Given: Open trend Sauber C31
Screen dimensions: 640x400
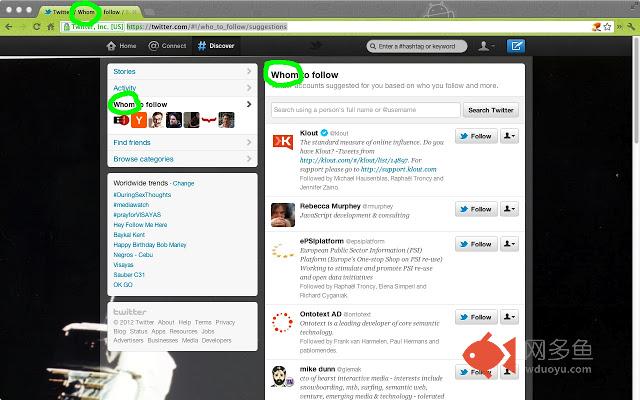Looking at the screenshot, I should pyautogui.click(x=129, y=275).
